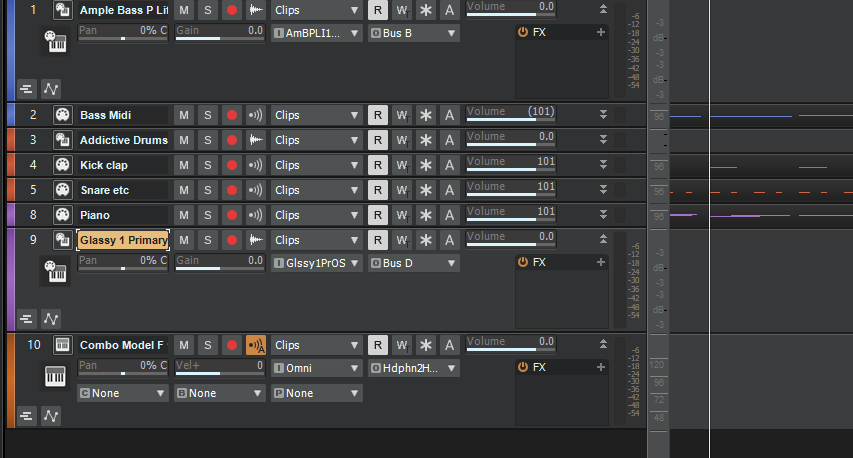Screen dimensions: 853x458
Task: Open the Bus B output dropdown
Action: tap(414, 33)
